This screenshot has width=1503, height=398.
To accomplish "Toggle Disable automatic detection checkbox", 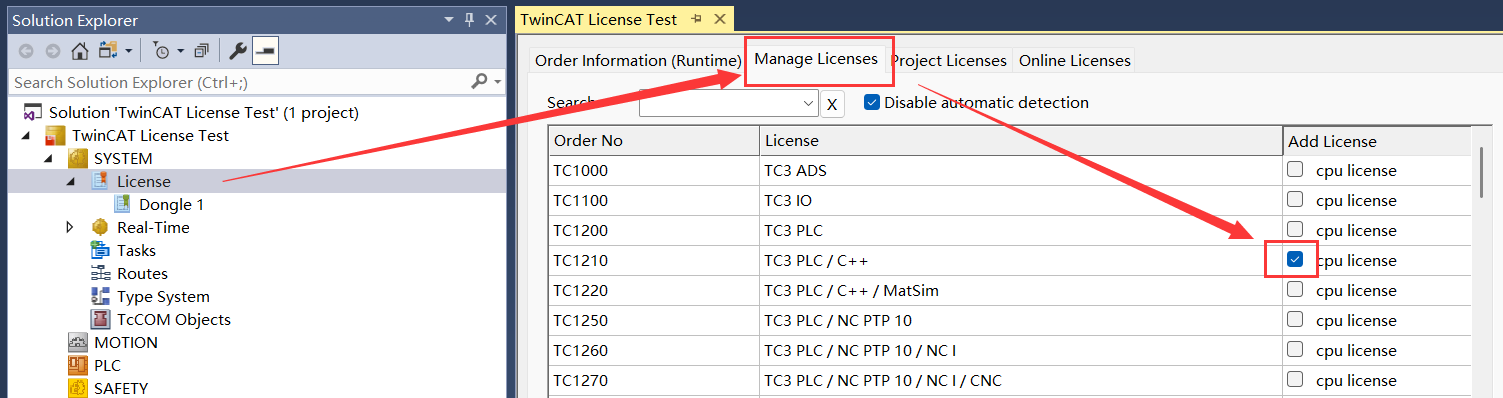I will pyautogui.click(x=871, y=102).
